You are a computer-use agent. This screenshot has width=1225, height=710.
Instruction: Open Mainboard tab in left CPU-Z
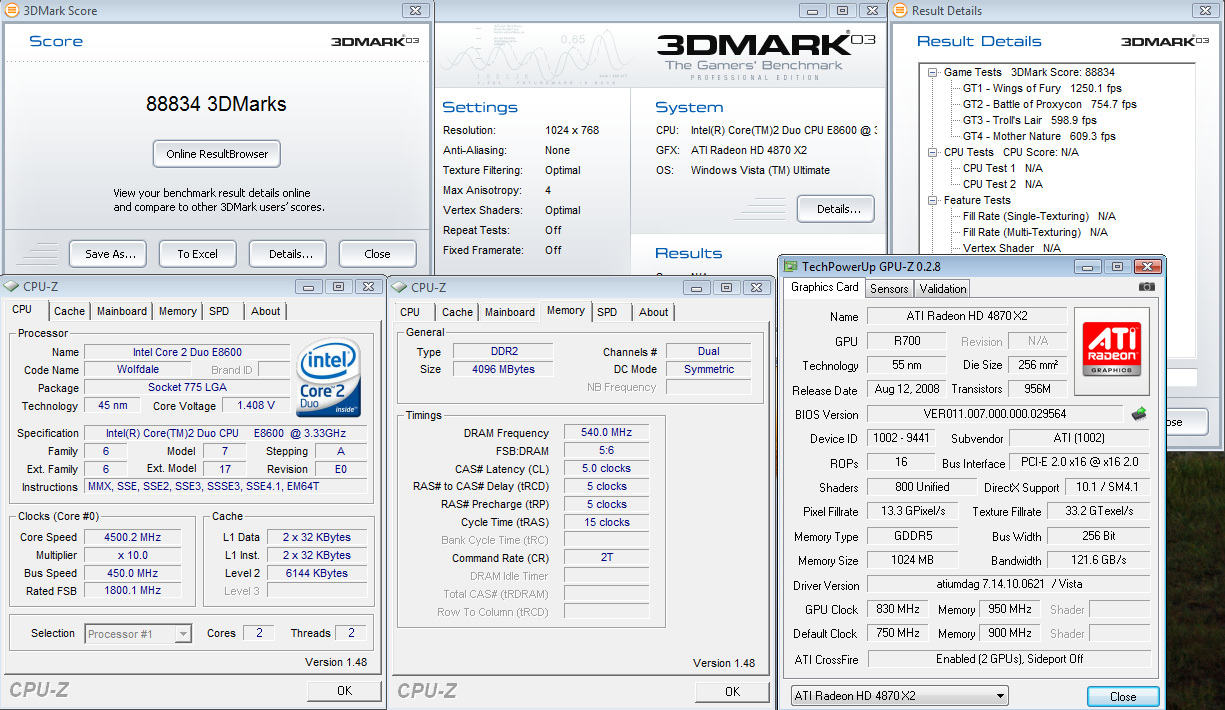coord(122,311)
